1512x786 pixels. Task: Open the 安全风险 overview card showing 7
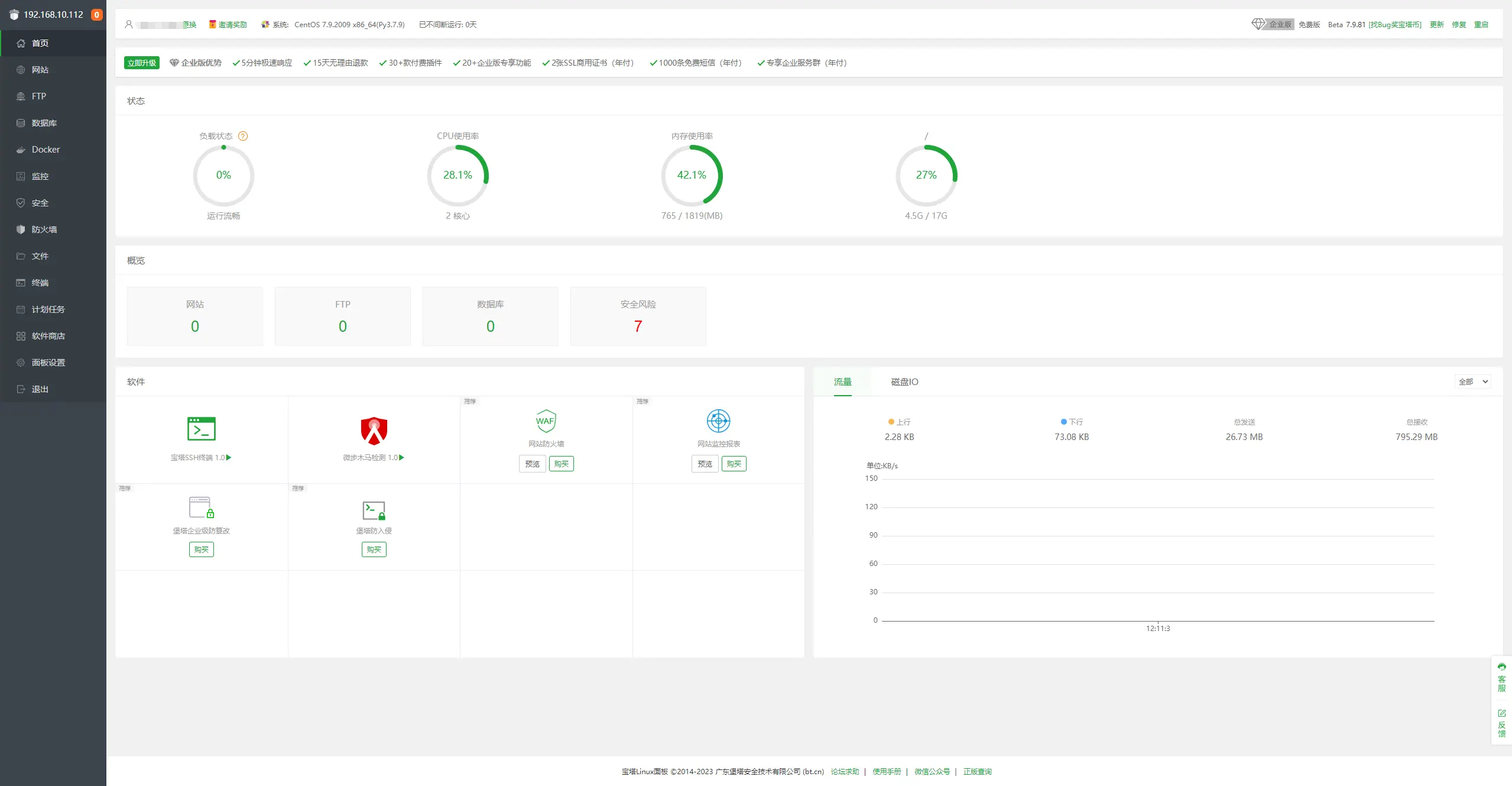(x=638, y=316)
